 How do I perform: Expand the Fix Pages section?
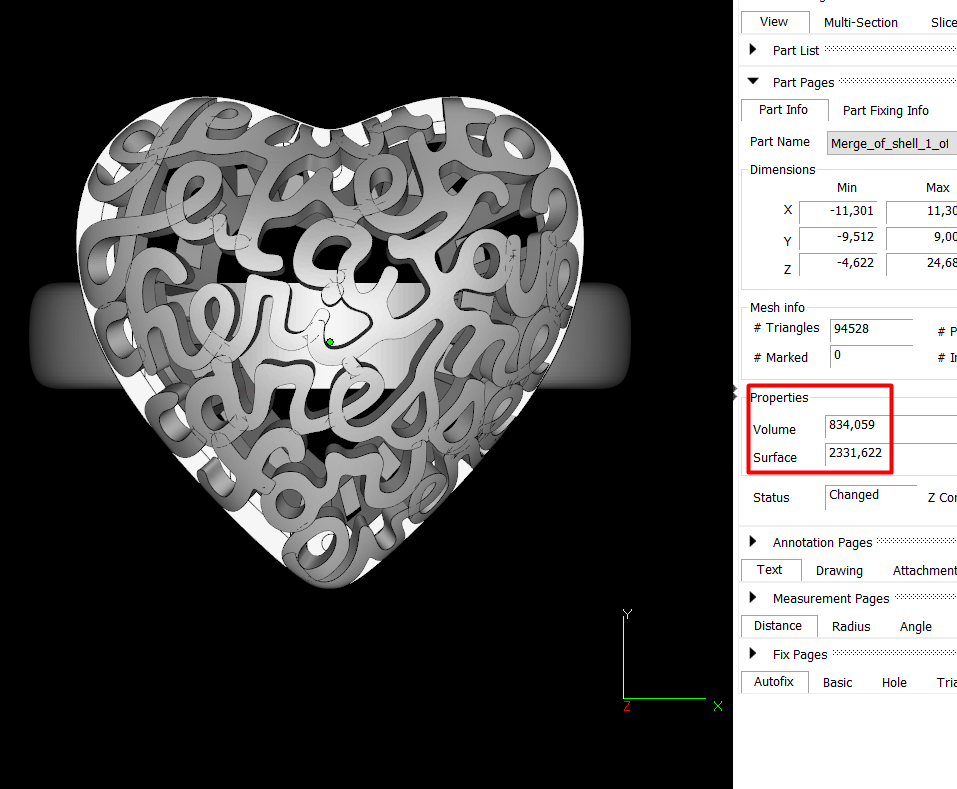tap(753, 654)
